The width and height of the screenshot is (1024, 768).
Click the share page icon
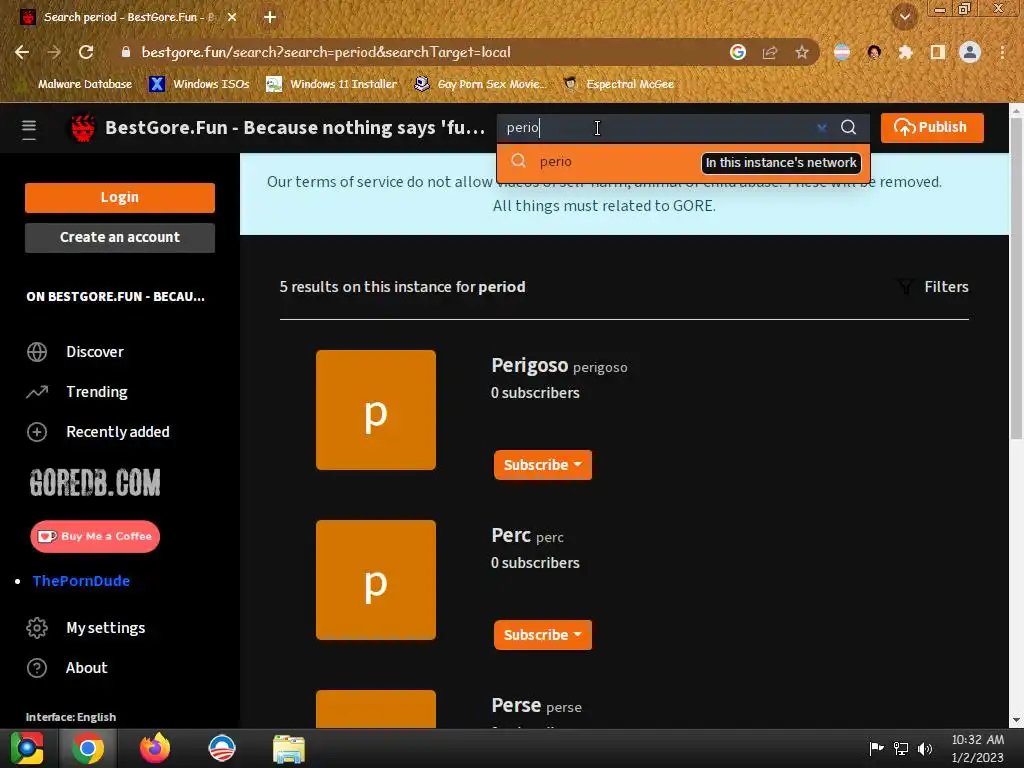point(770,52)
